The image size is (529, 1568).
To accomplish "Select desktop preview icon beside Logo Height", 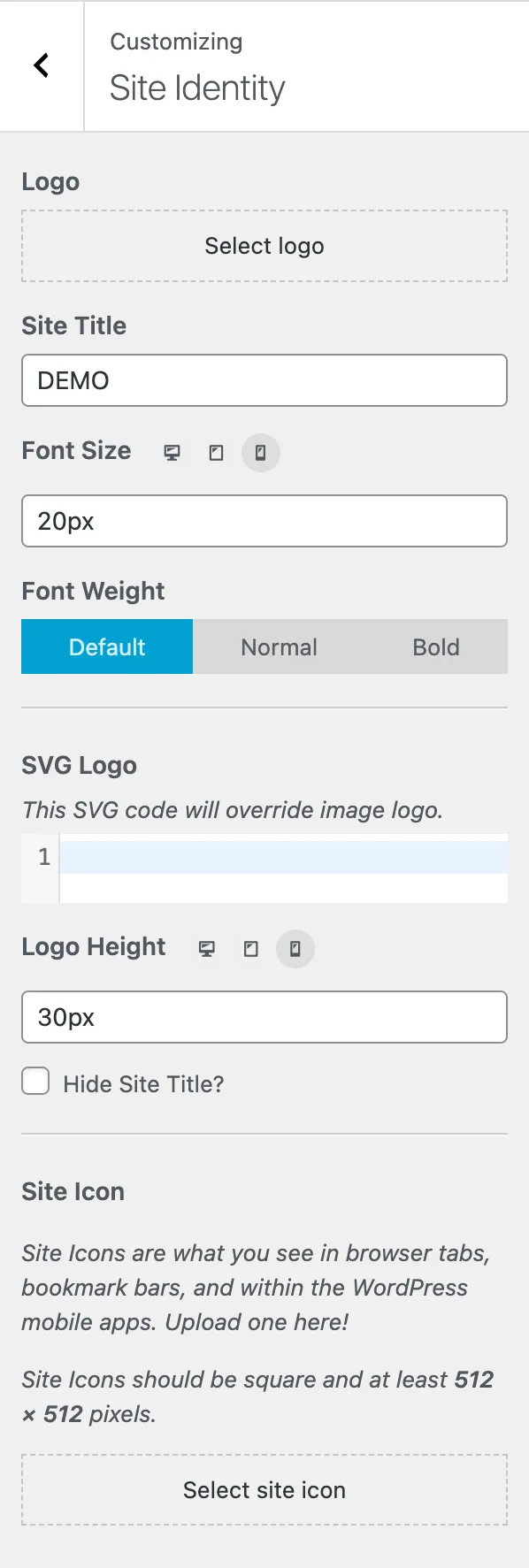I will pos(207,948).
